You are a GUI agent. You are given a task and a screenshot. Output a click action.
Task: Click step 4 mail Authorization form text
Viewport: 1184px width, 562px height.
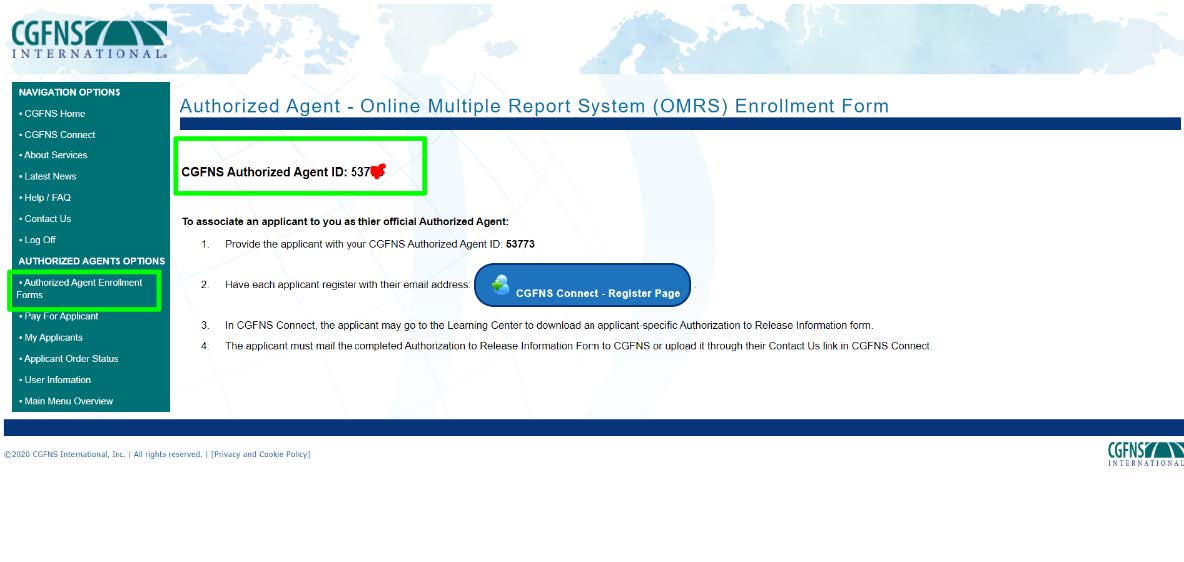pos(578,346)
